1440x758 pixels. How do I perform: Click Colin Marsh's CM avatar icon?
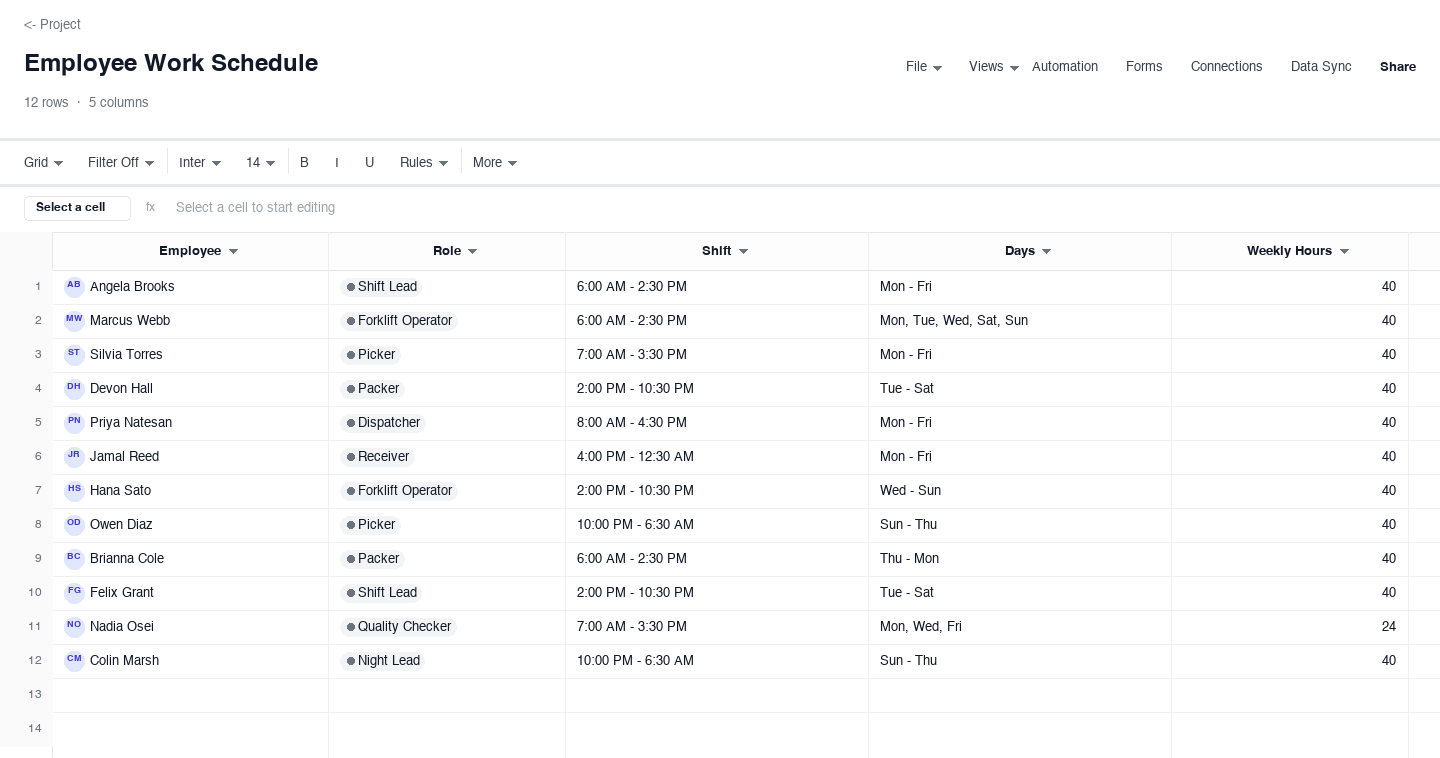(74, 661)
